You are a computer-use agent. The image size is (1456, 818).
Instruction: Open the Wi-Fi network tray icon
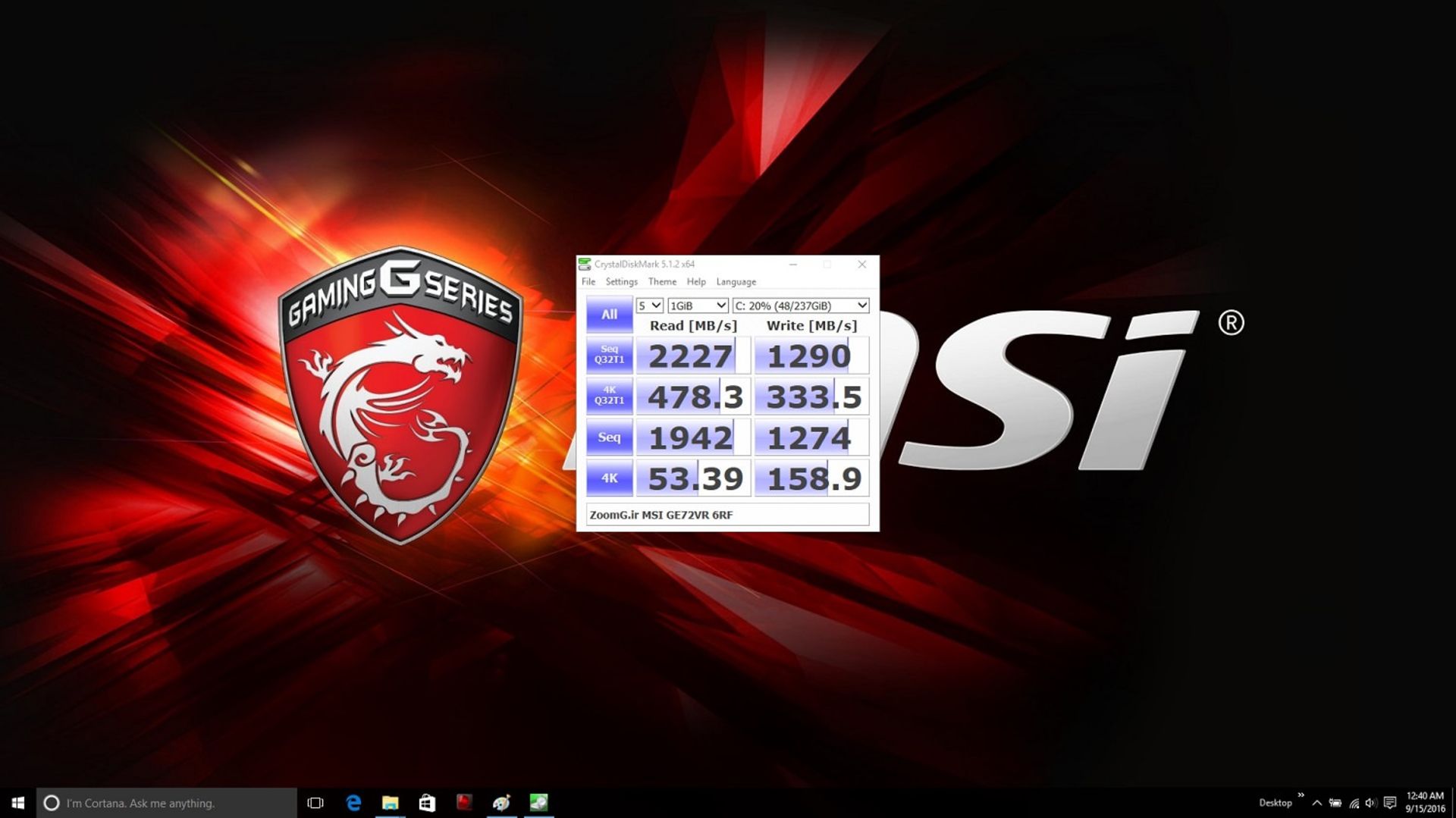tap(1354, 803)
